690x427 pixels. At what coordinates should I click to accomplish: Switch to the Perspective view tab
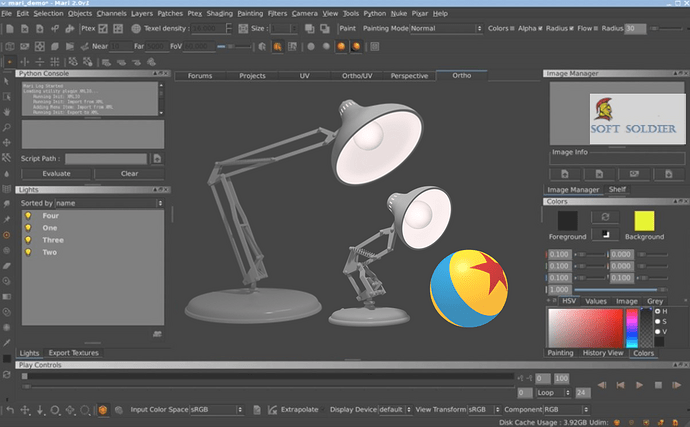coord(409,76)
